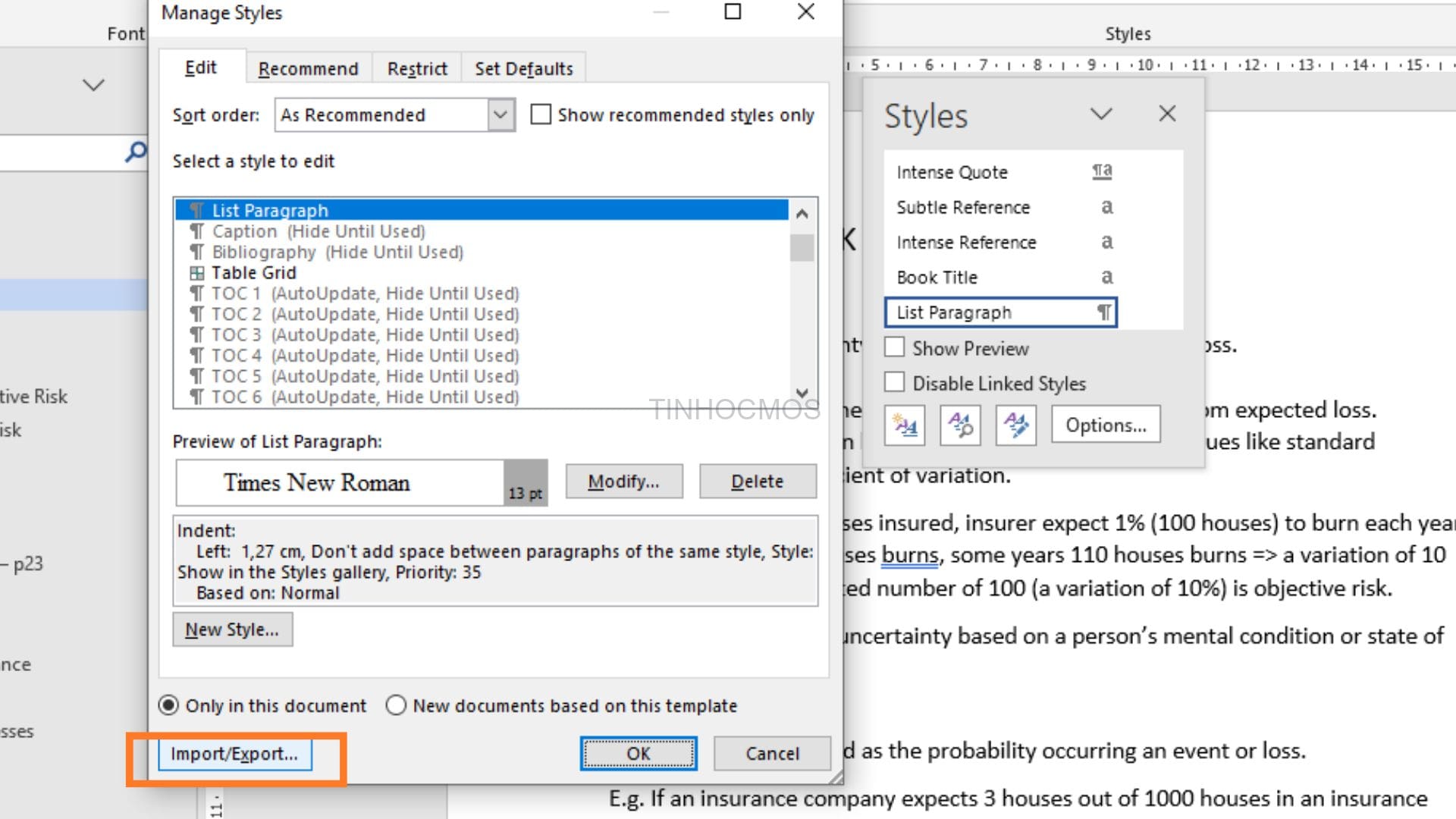Enable Show Preview checkbox

point(895,348)
